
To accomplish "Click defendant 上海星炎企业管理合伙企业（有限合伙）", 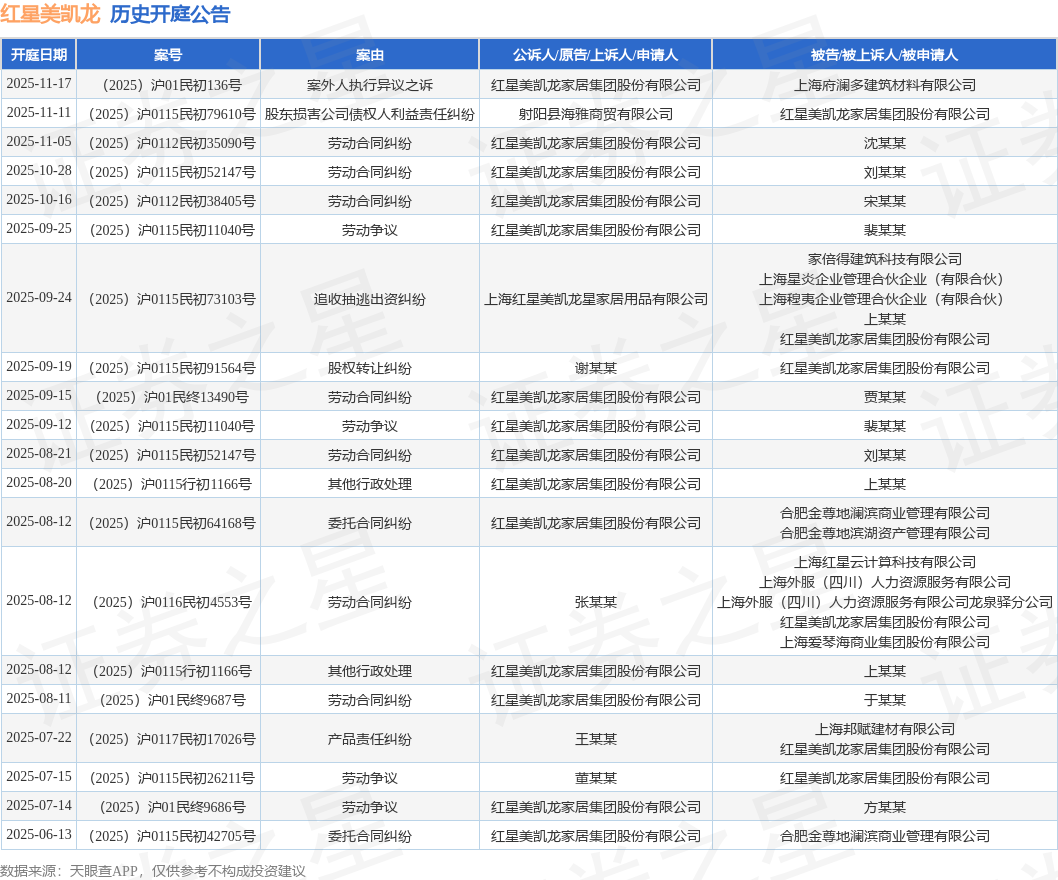I will 885,279.
